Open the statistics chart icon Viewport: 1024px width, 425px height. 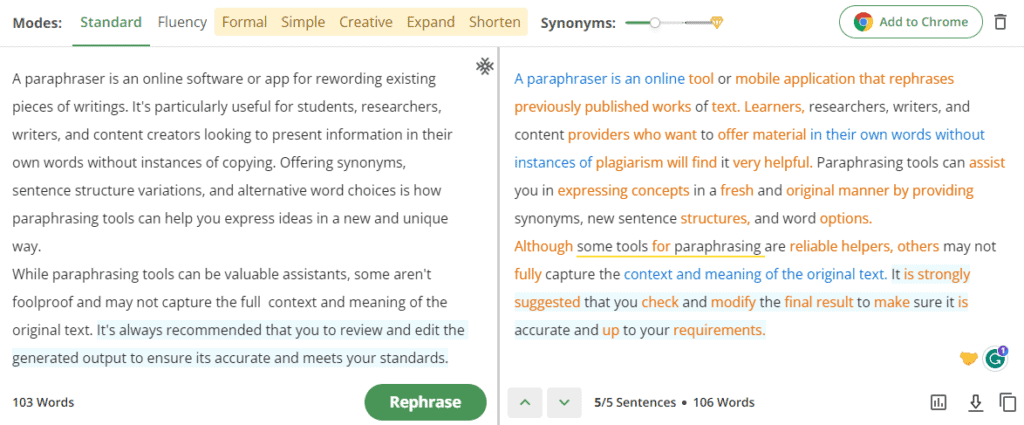[x=938, y=402]
